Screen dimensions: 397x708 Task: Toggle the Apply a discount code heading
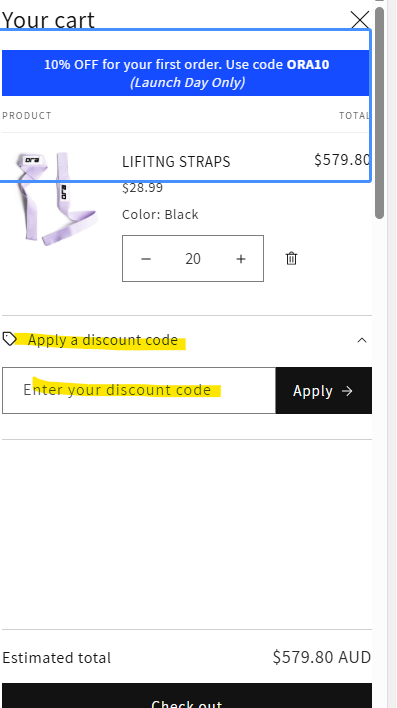tap(103, 340)
